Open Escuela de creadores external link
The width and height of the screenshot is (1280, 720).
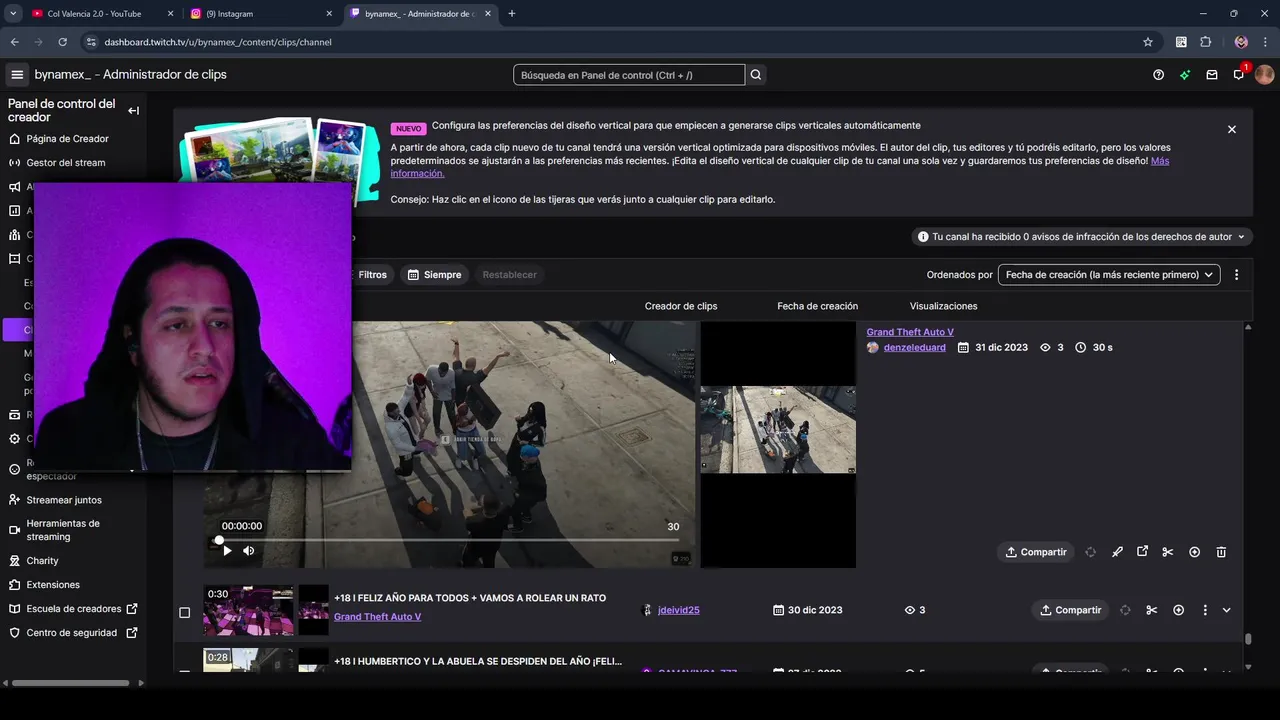pyautogui.click(x=73, y=609)
